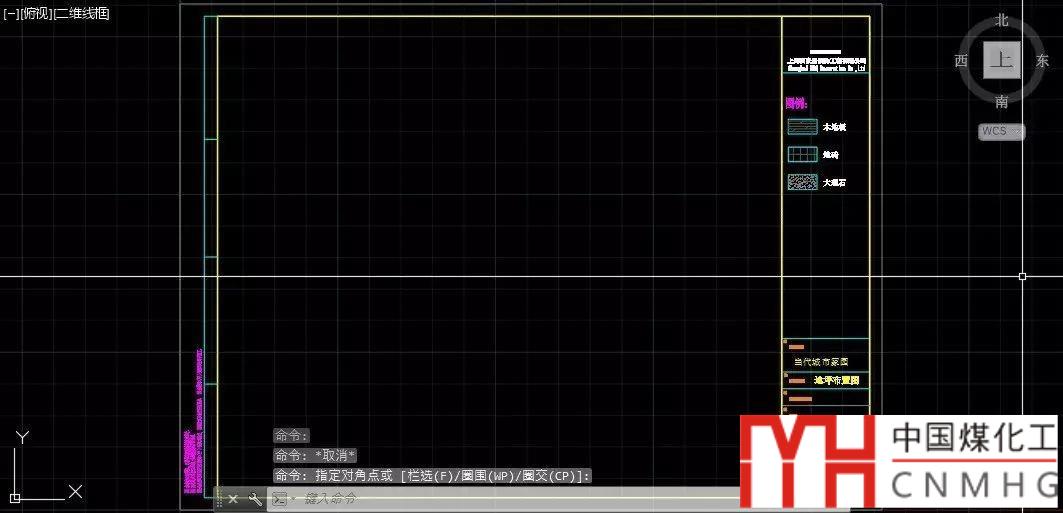Open the [-] viewport controls menu
Image resolution: width=1063 pixels, height=513 pixels.
click(x=11, y=14)
